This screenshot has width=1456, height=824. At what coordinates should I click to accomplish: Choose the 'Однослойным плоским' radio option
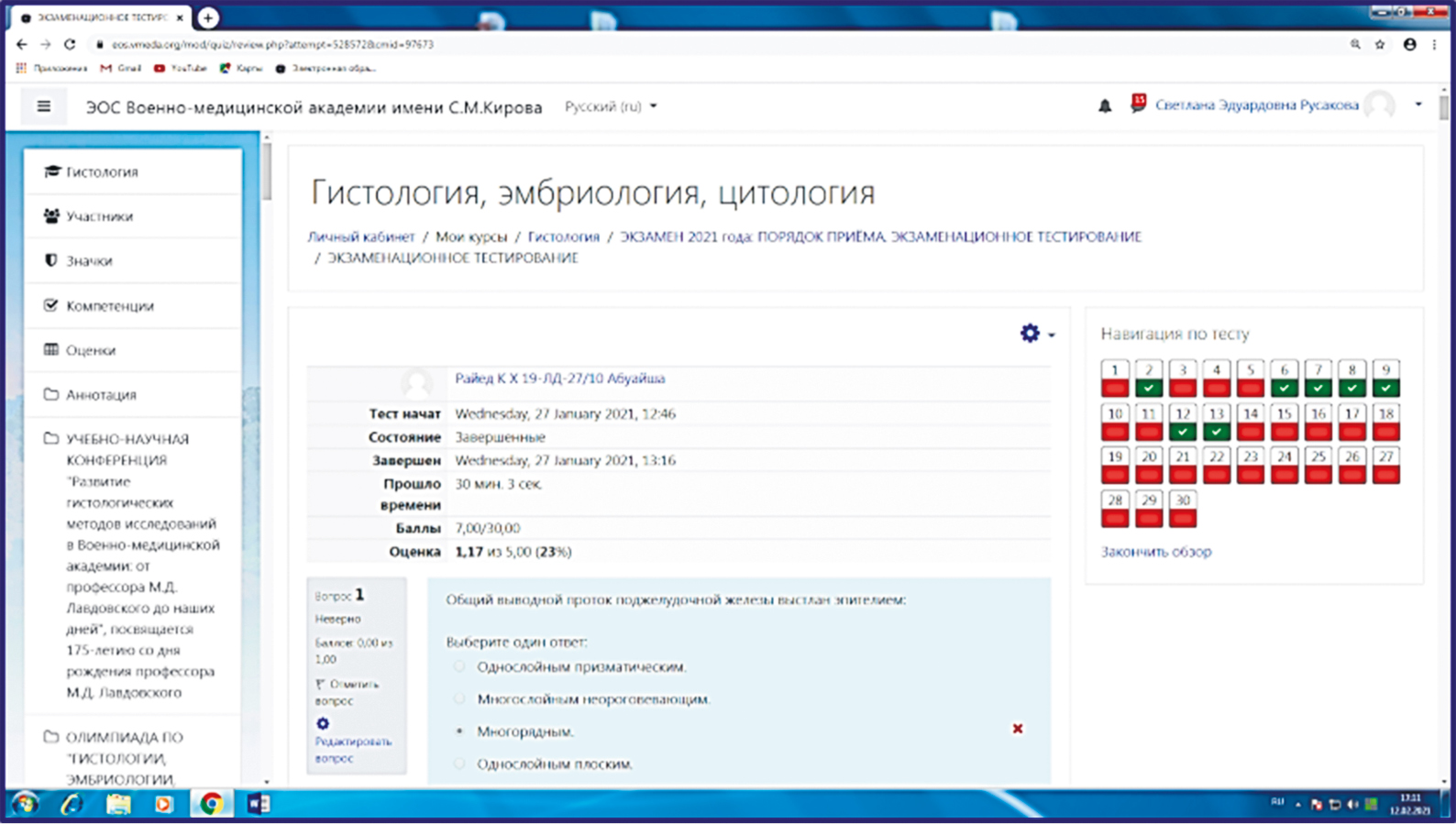click(x=459, y=764)
